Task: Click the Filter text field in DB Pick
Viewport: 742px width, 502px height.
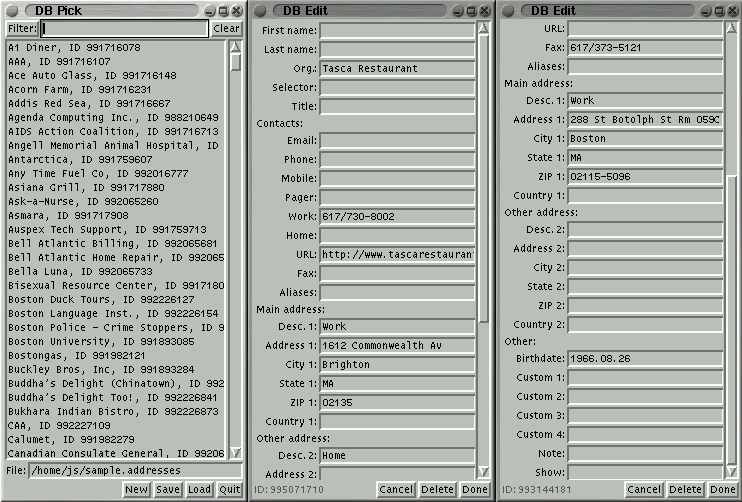Action: [x=124, y=28]
